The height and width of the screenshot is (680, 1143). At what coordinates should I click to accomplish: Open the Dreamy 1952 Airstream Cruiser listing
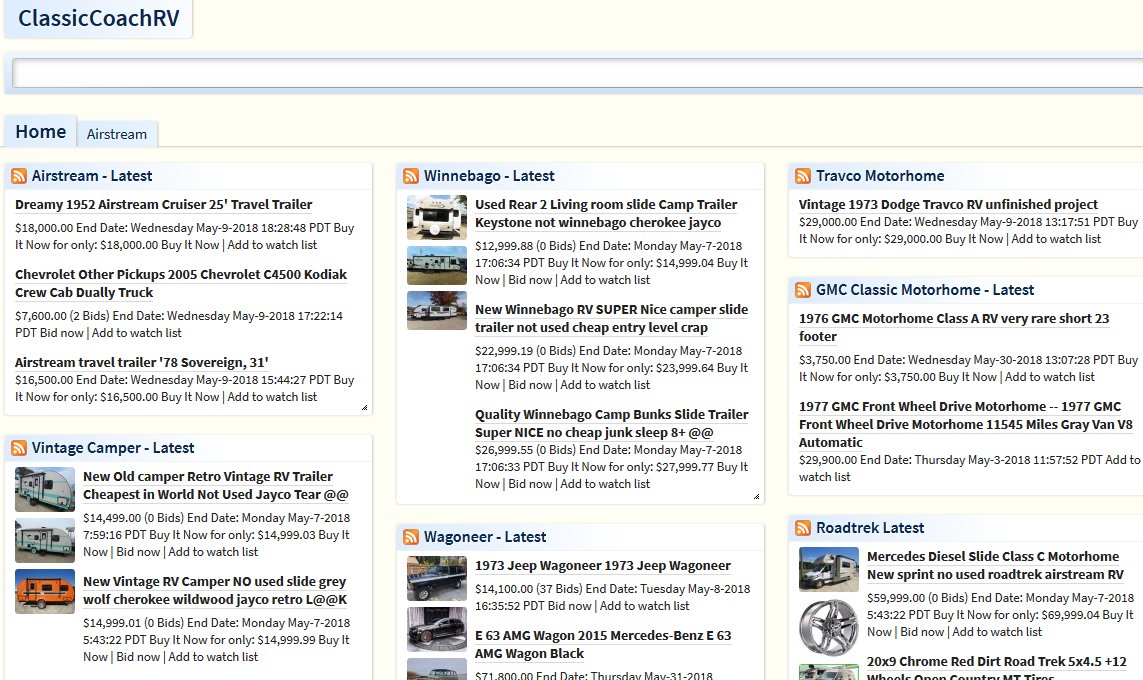tap(162, 204)
